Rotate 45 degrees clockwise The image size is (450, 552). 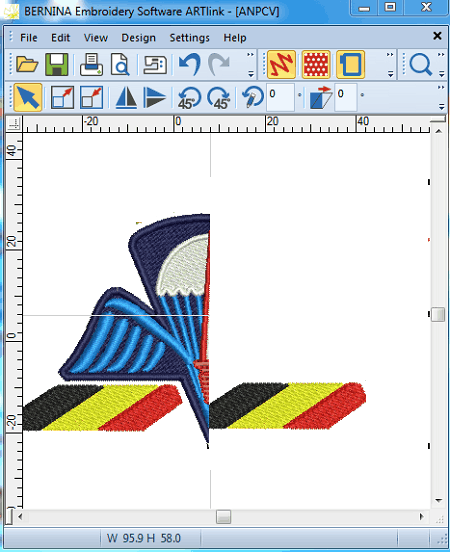click(219, 97)
